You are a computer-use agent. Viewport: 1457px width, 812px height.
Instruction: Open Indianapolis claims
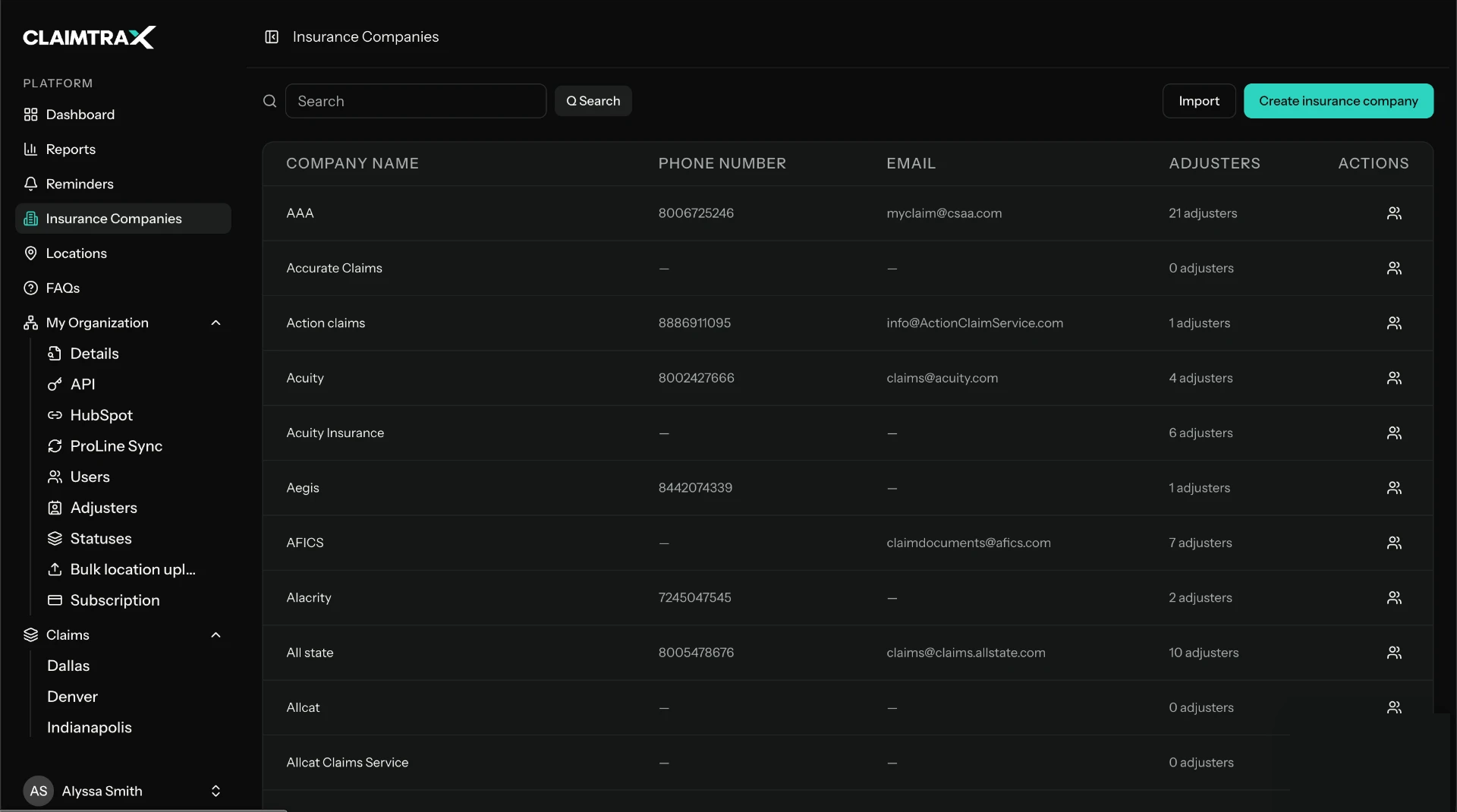(89, 728)
